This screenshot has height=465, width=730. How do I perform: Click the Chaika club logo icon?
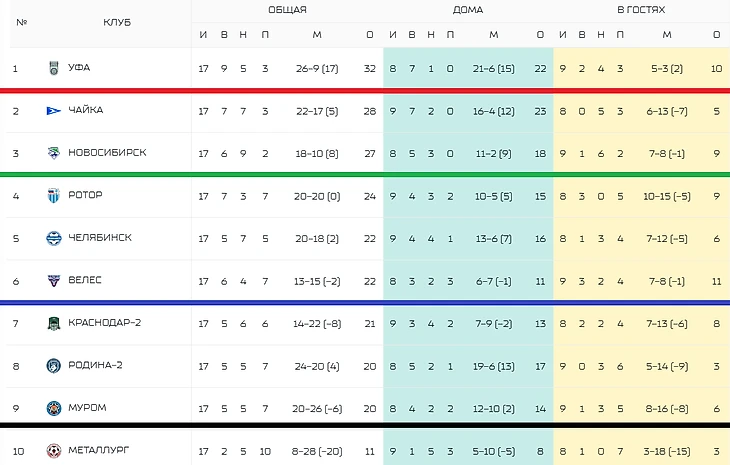click(54, 110)
